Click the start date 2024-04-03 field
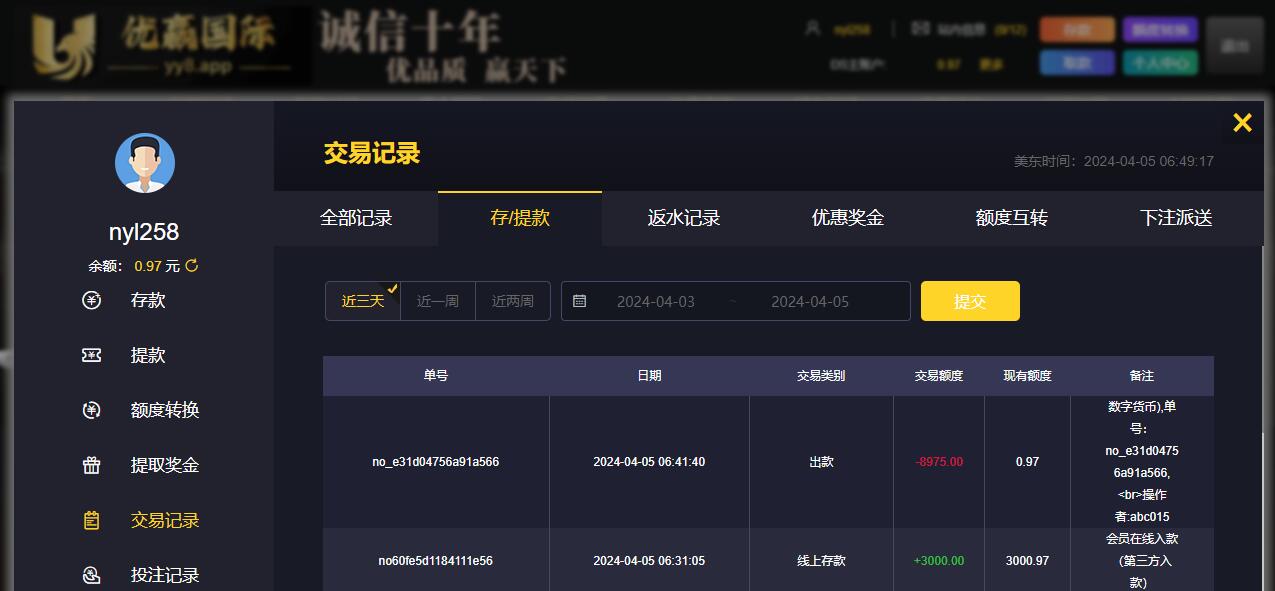The width and height of the screenshot is (1275, 591). (656, 301)
